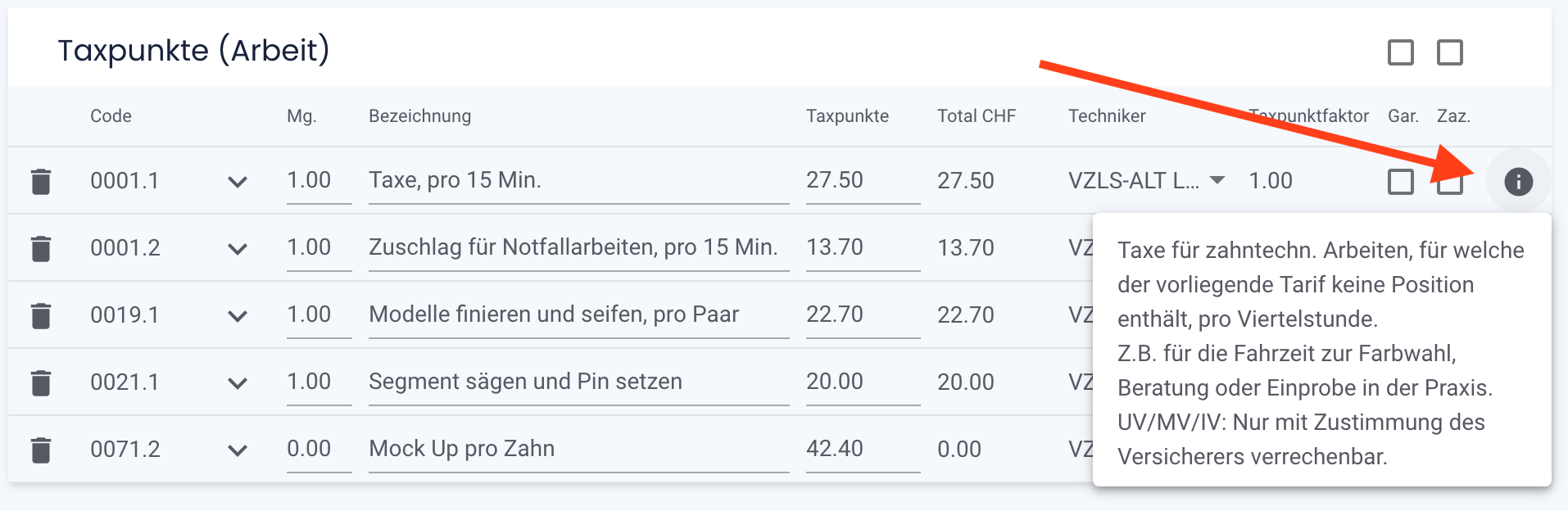Toggle the Zaz. checkbox for row 0001.1

click(1449, 181)
